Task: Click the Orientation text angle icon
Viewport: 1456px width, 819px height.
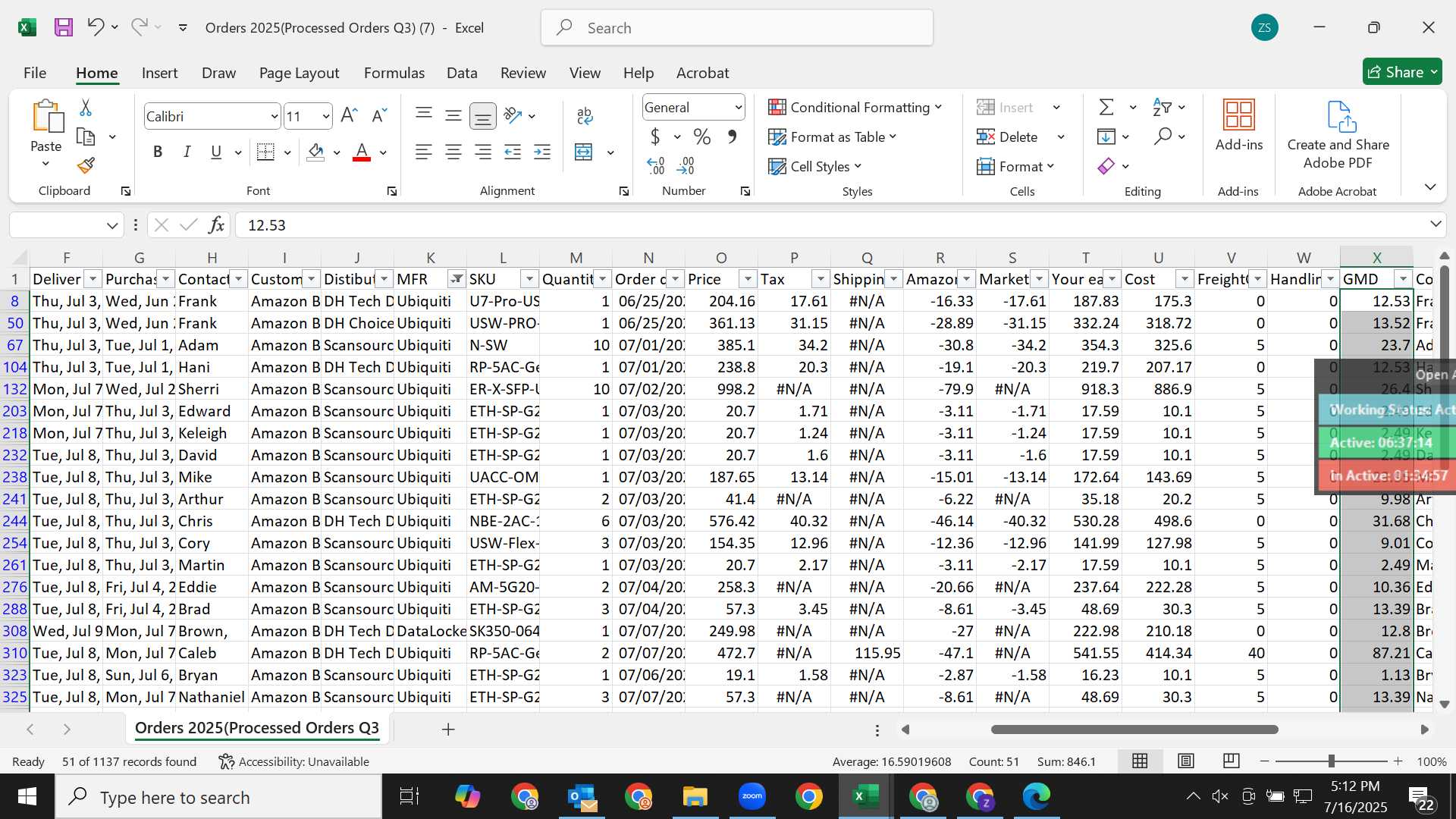Action: (513, 115)
